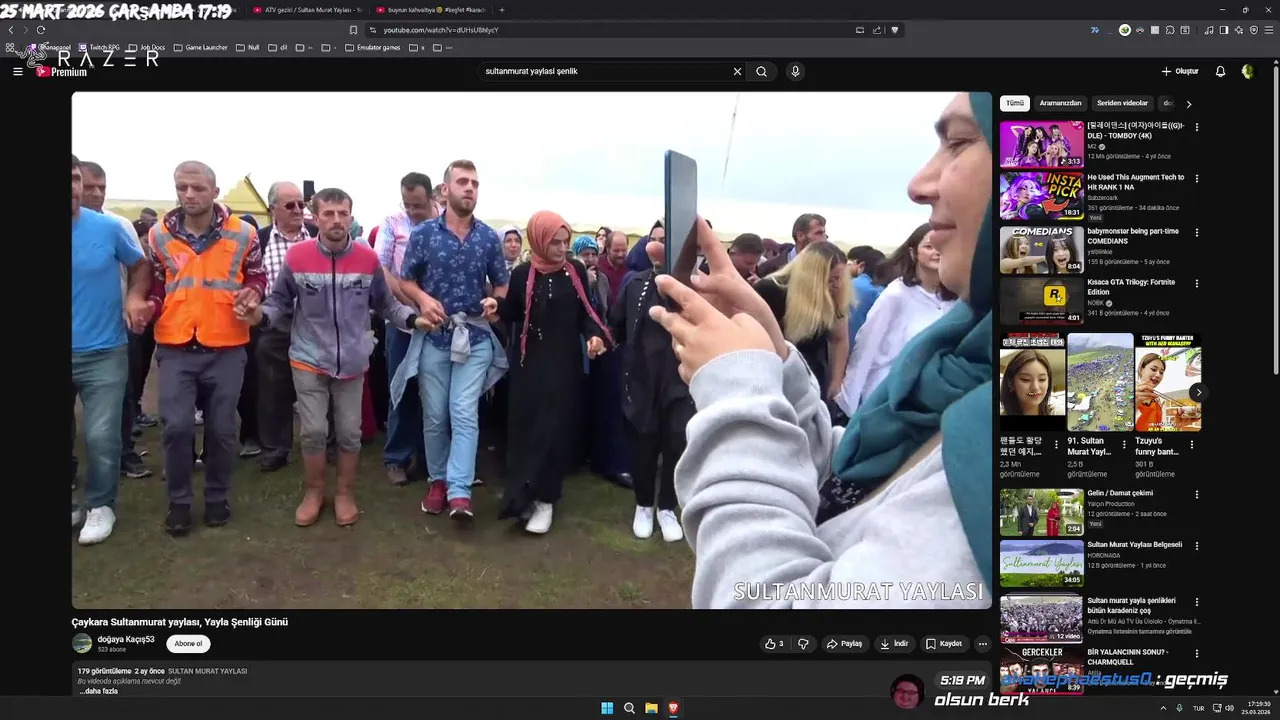This screenshot has width=1280, height=720.
Task: Open Kısaca GTA Trilogy video thumbnail
Action: click(1041, 301)
